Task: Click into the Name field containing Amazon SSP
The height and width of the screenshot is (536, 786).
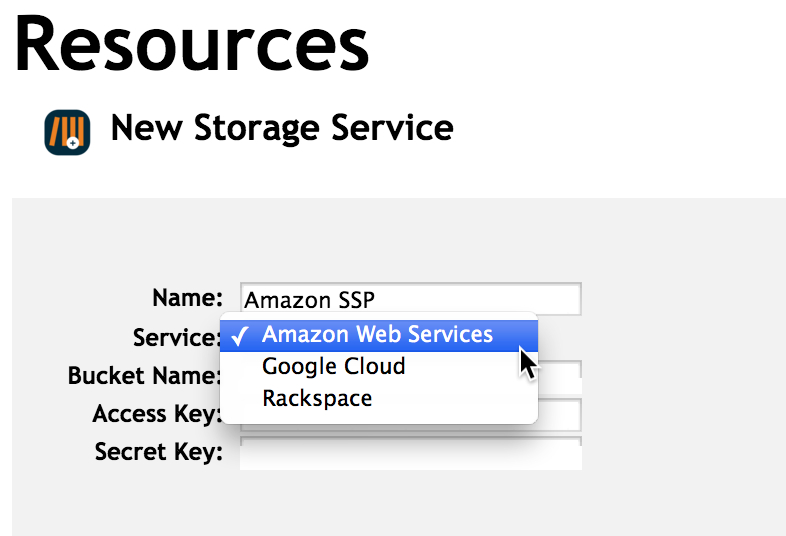Action: (411, 299)
